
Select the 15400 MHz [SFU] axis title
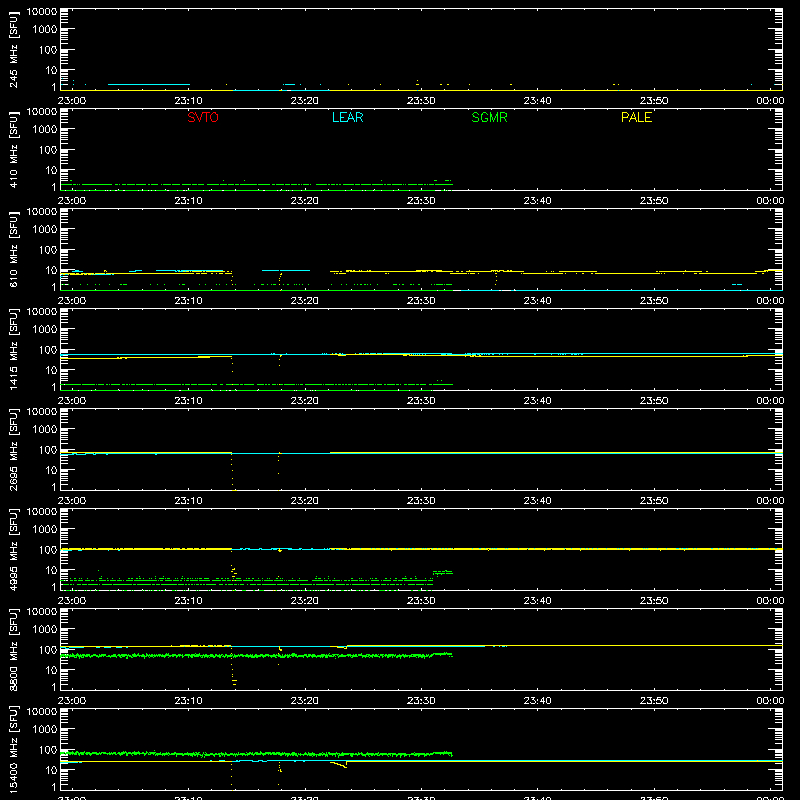13,749
